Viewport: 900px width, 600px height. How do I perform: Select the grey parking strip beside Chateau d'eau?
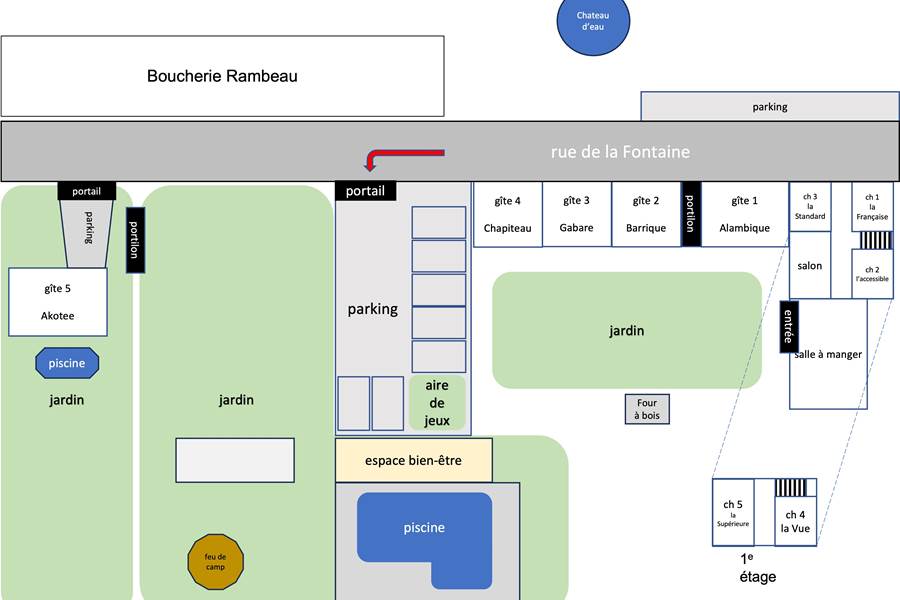click(x=770, y=106)
